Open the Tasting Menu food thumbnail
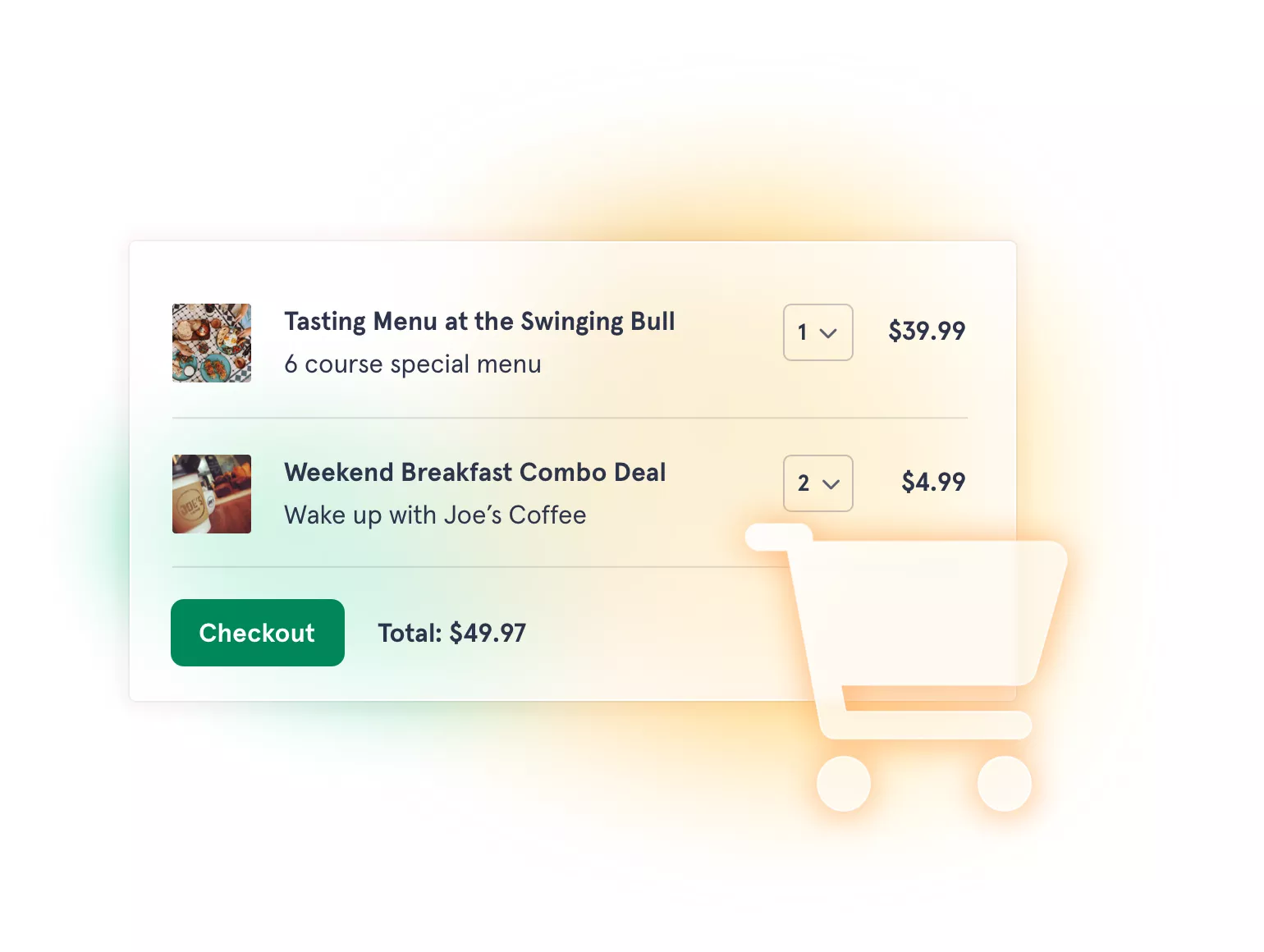Viewport: 1264px width, 952px height. (x=212, y=343)
